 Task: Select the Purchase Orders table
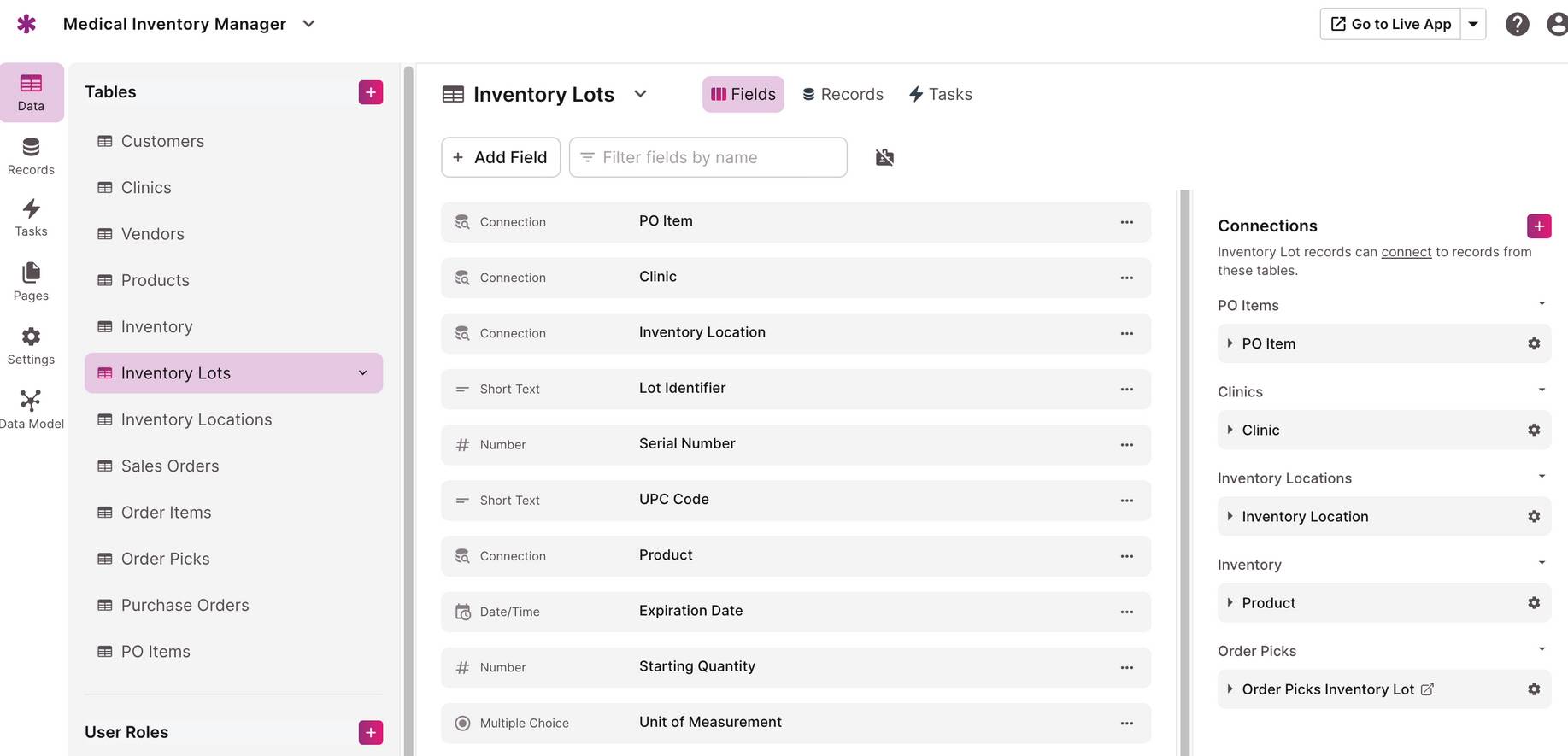tap(233, 605)
